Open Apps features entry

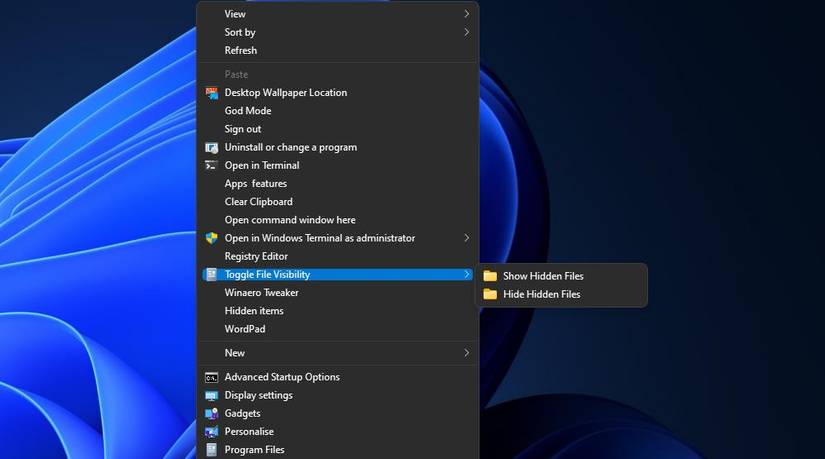click(x=338, y=184)
